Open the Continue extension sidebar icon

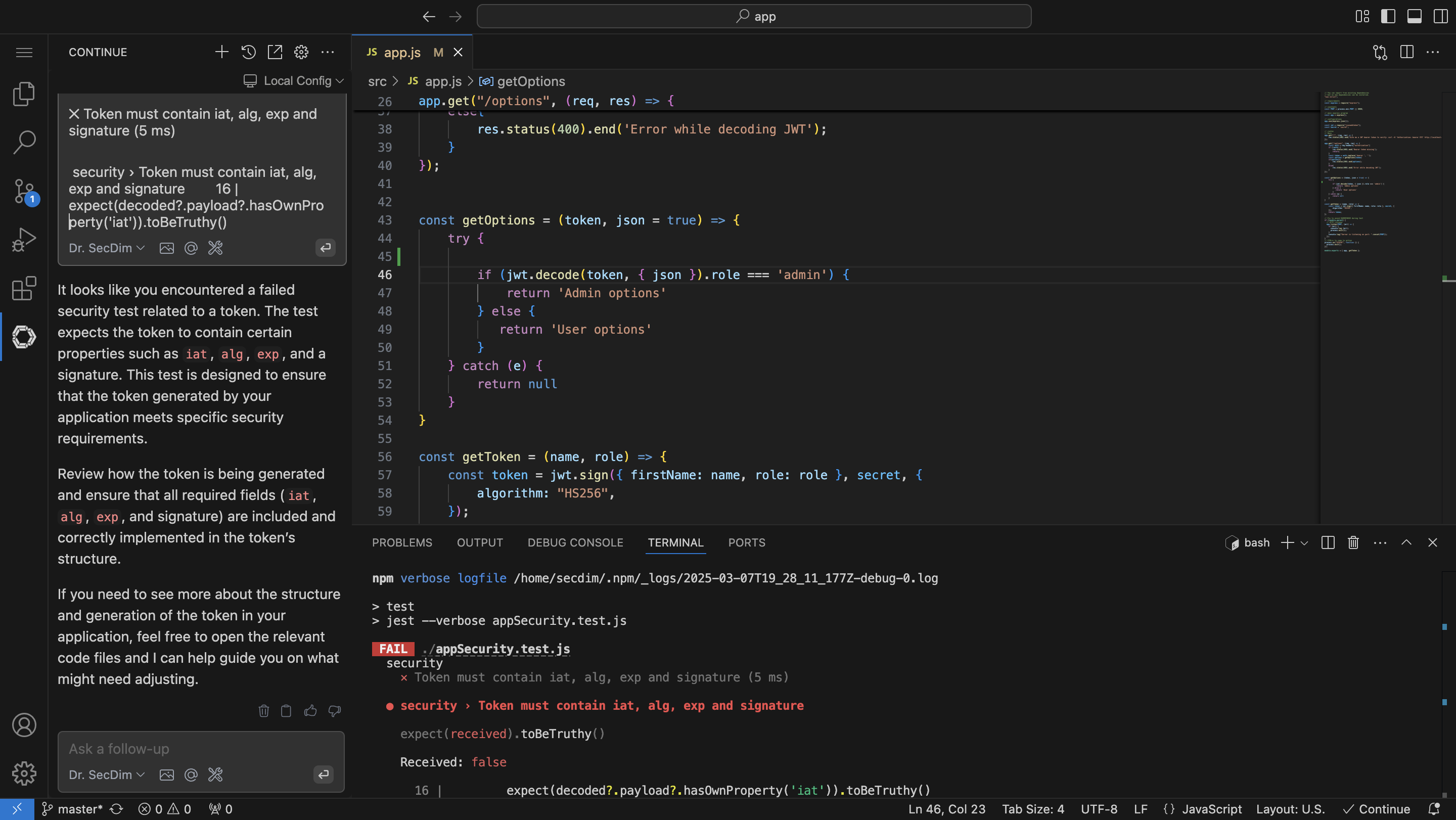click(24, 337)
